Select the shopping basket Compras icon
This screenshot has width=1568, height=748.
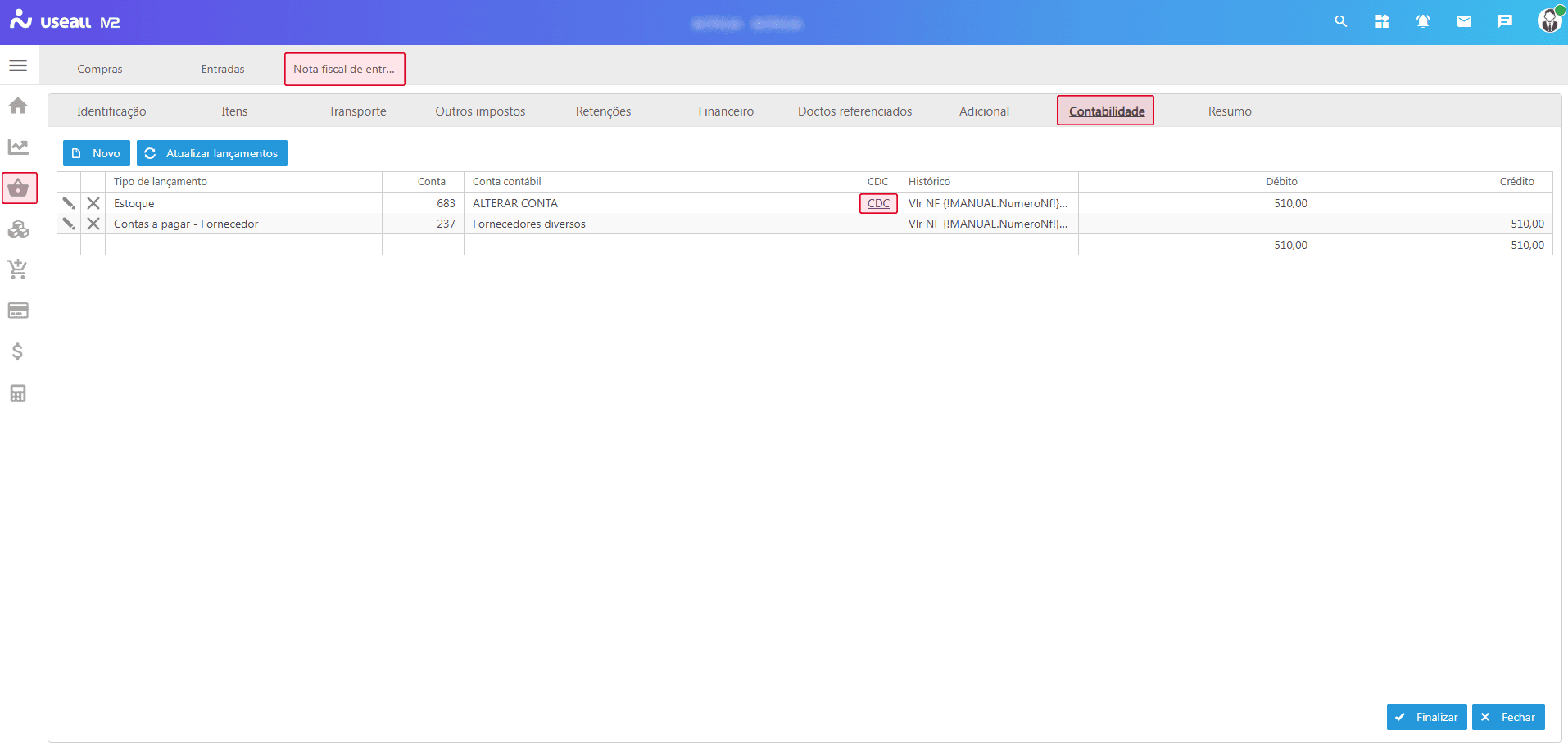pos(19,188)
